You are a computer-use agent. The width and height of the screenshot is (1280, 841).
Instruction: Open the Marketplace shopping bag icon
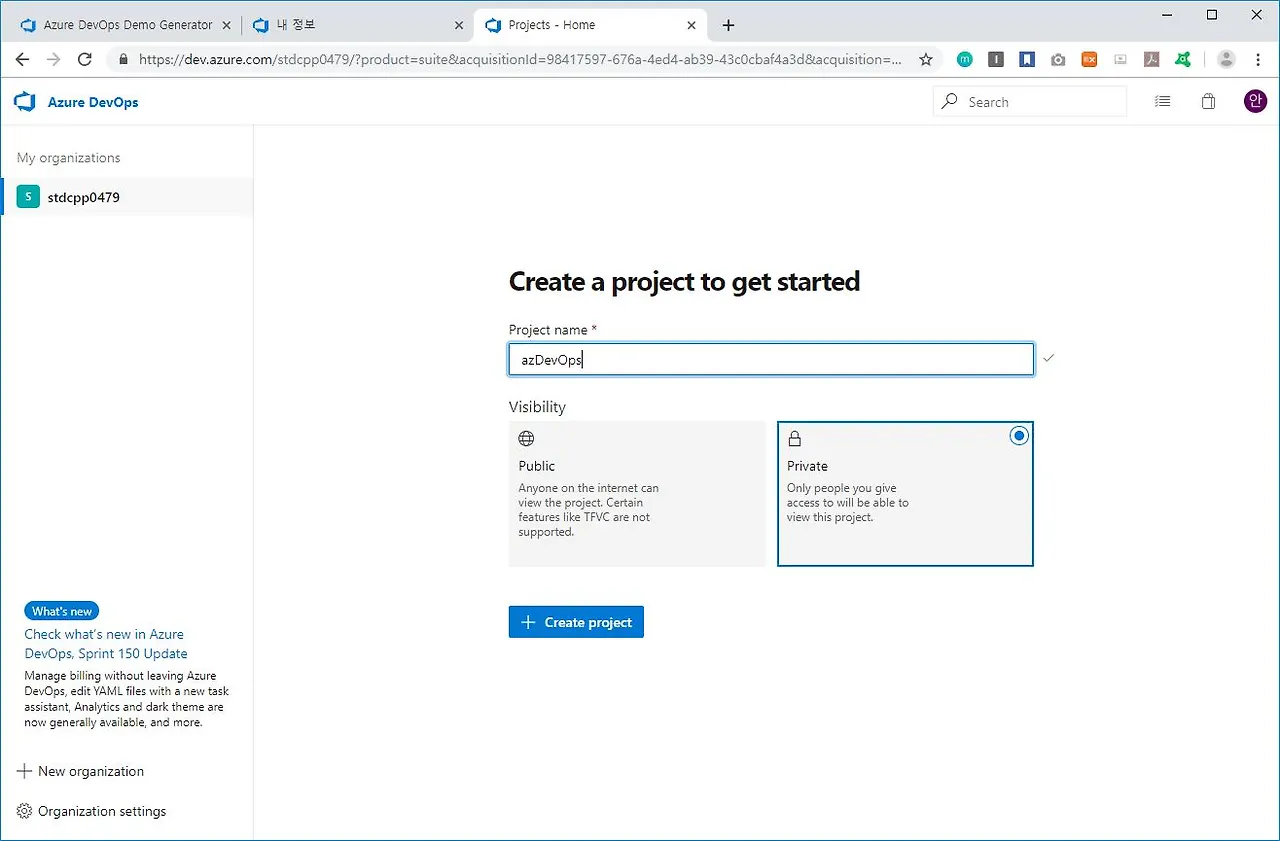point(1208,101)
